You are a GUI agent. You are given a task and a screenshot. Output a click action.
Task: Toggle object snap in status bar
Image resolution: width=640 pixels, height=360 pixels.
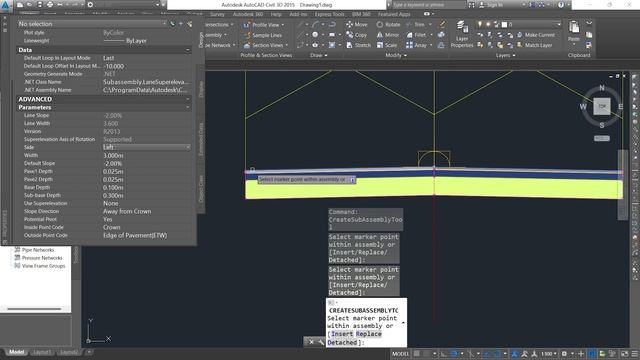[x=496, y=353]
